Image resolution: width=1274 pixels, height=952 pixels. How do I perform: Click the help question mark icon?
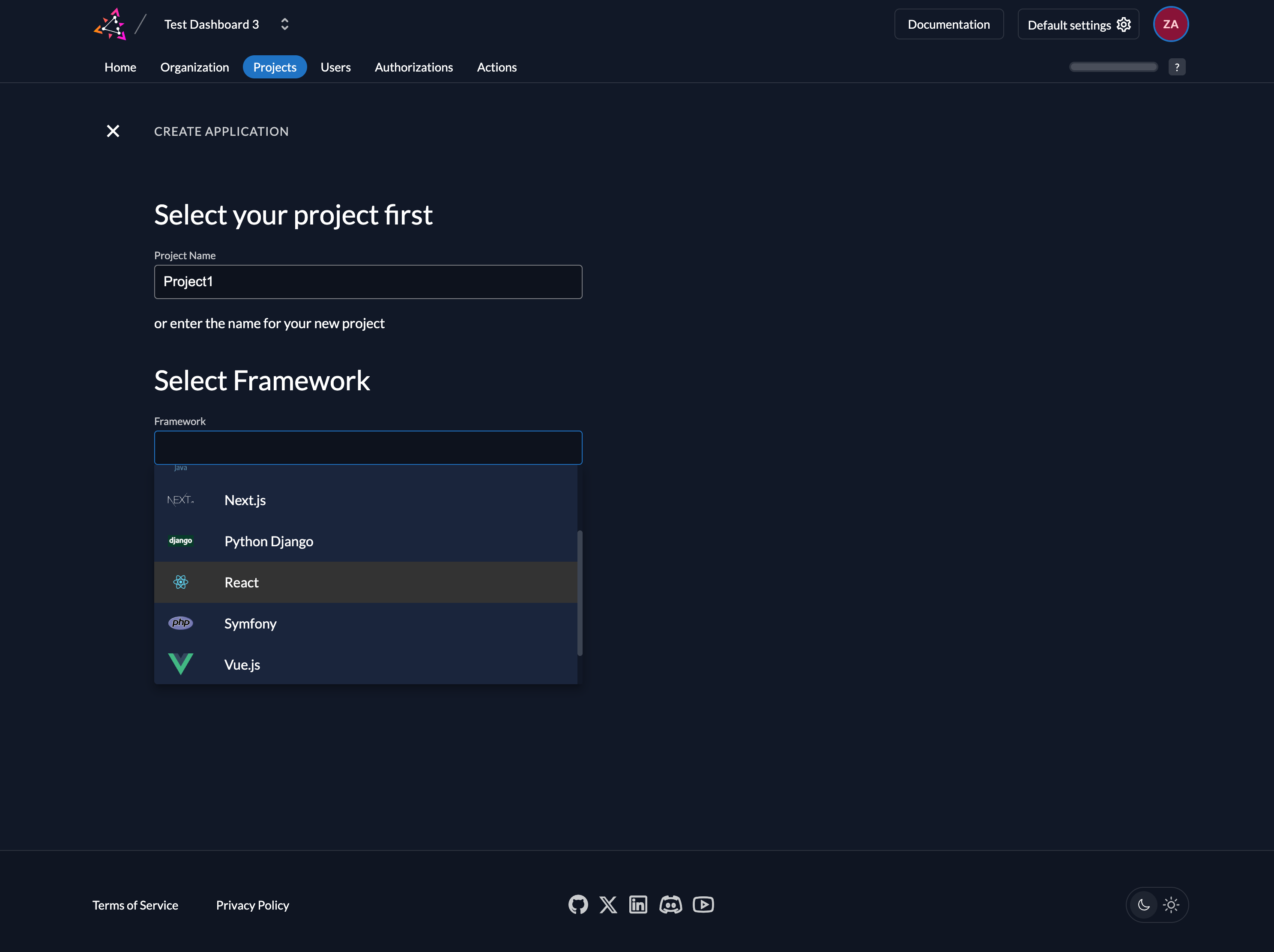tap(1177, 67)
